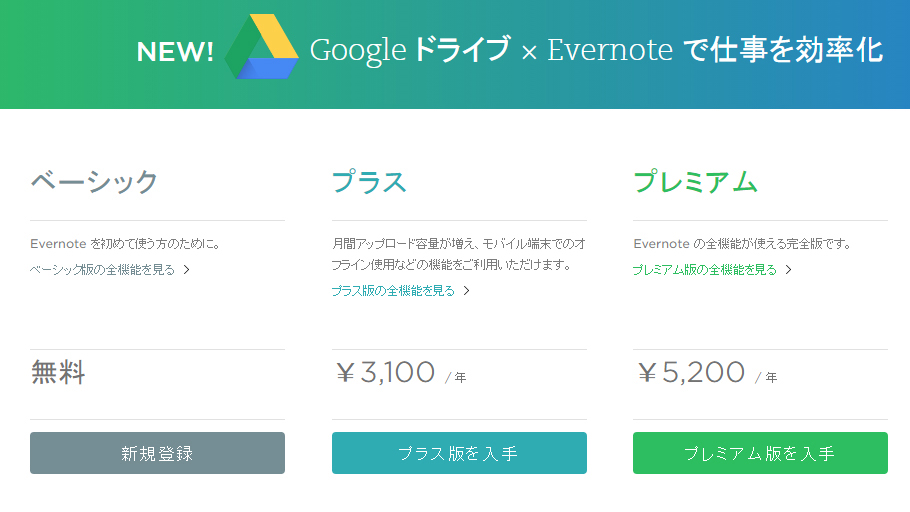Click the chevron beside プラス版の全機能を見る
This screenshot has height=512, width=910.
click(x=467, y=291)
